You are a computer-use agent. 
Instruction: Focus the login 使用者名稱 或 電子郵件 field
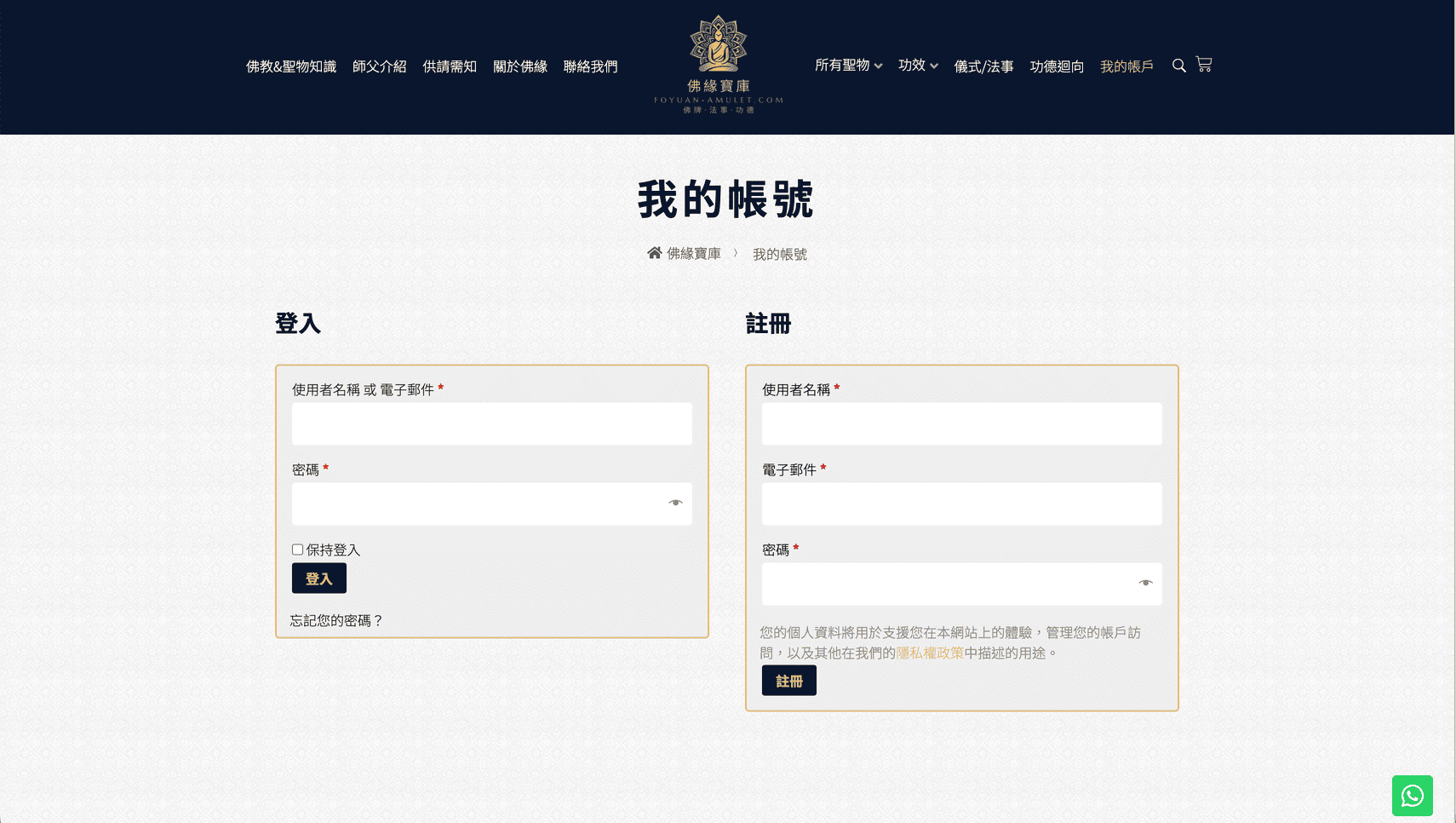point(491,424)
